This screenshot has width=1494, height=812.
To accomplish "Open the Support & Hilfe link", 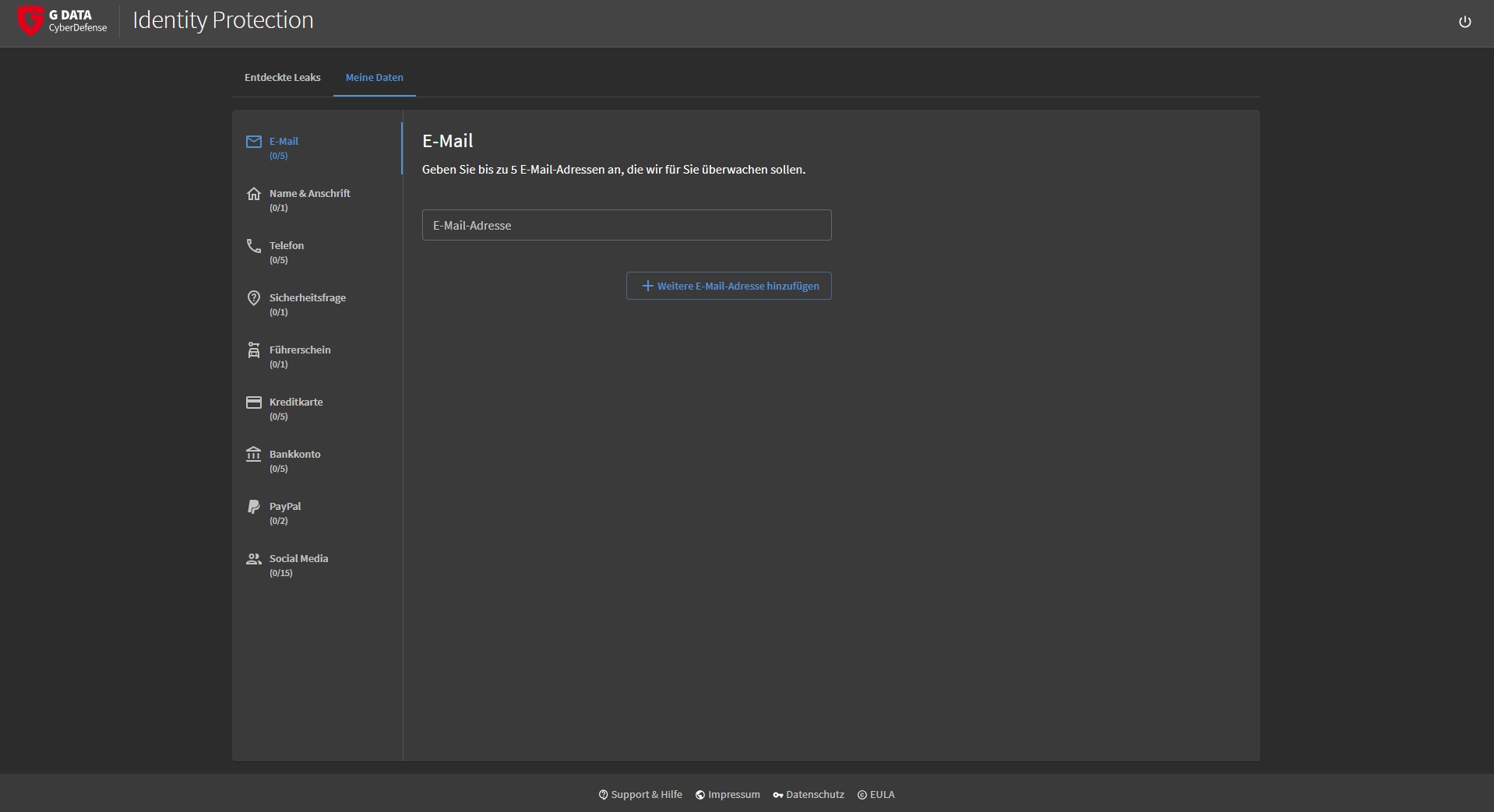I will click(640, 795).
